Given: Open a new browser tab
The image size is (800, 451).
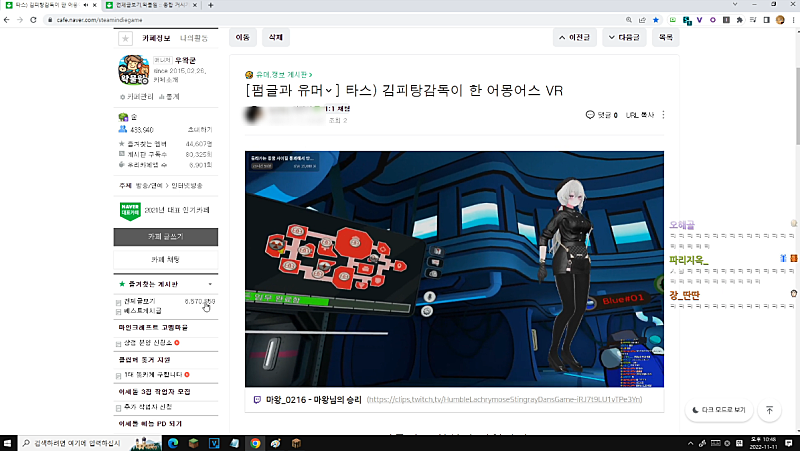Looking at the screenshot, I should click(210, 5).
